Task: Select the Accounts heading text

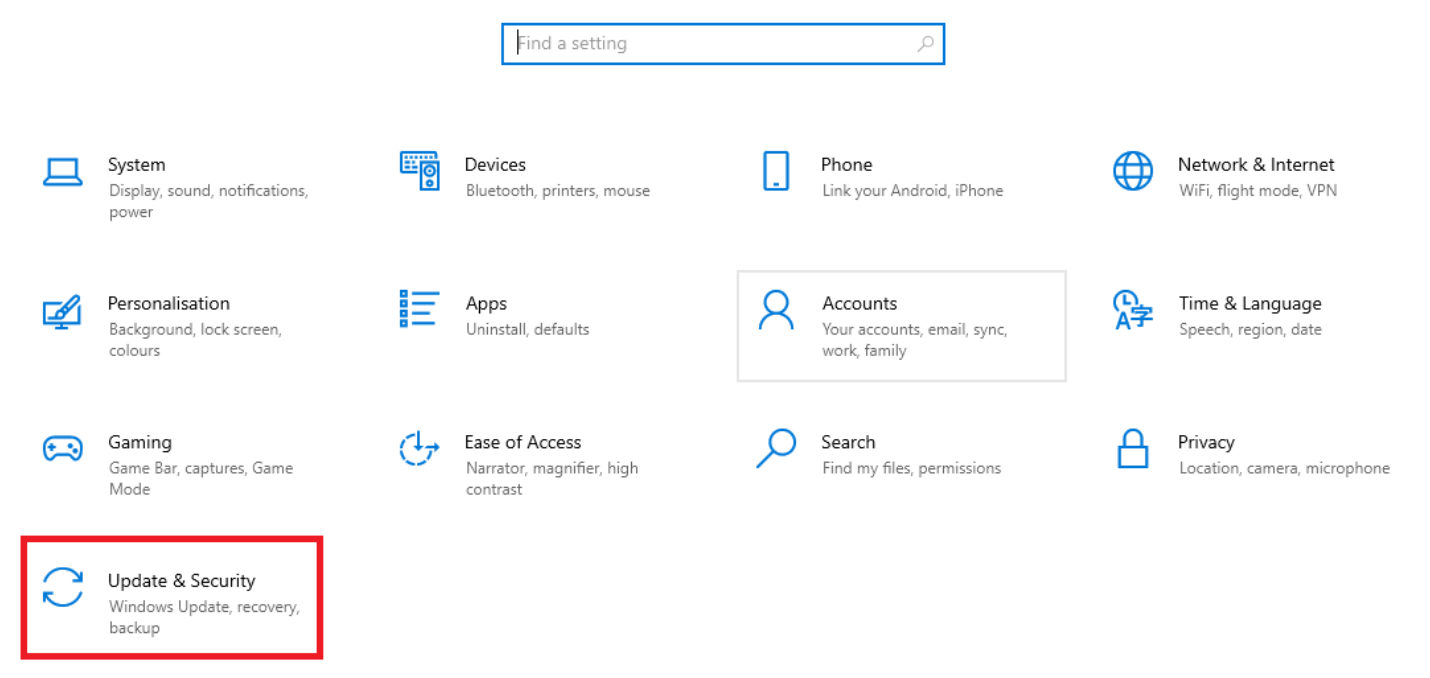Action: click(x=860, y=303)
